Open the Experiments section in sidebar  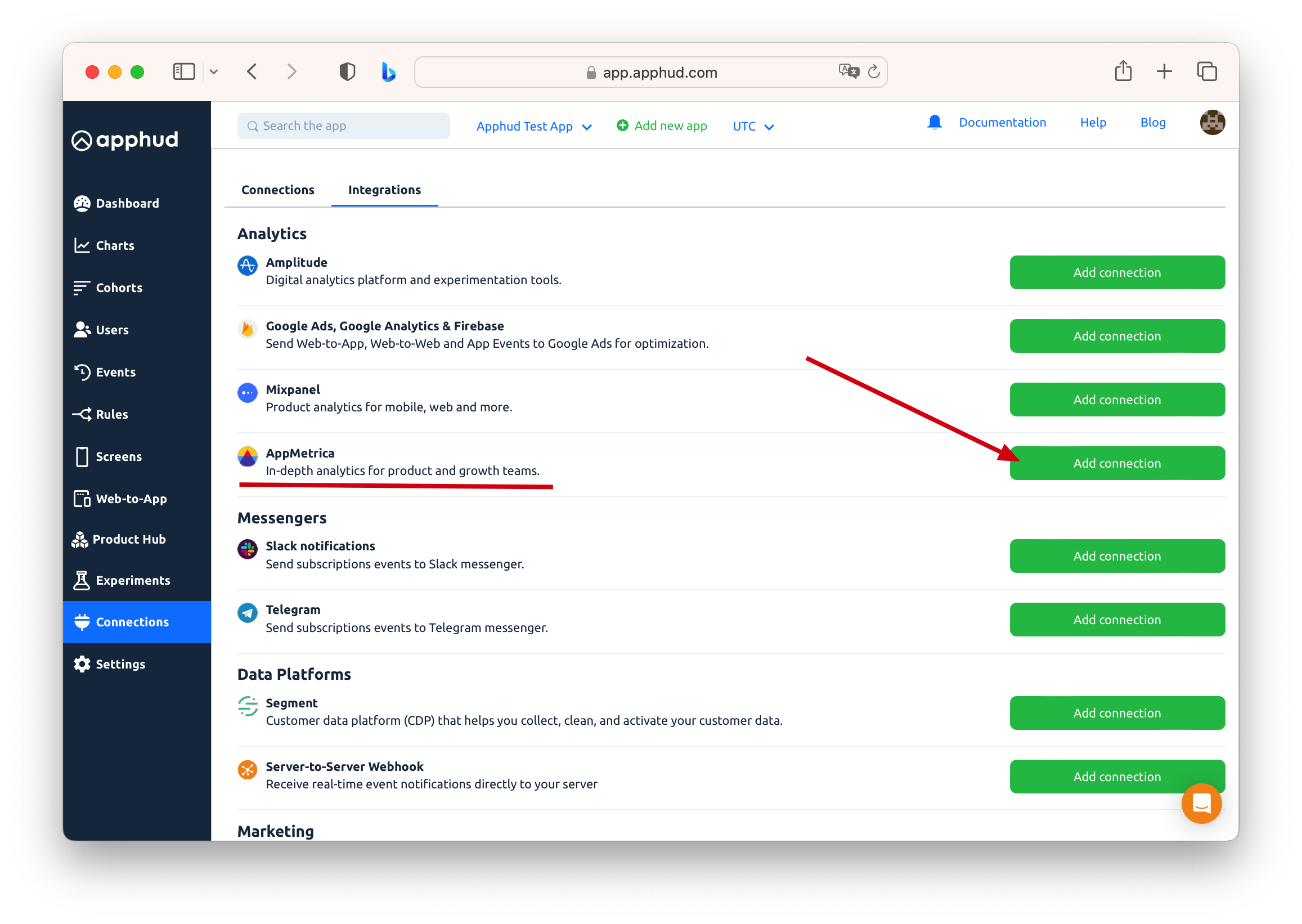tap(133, 580)
